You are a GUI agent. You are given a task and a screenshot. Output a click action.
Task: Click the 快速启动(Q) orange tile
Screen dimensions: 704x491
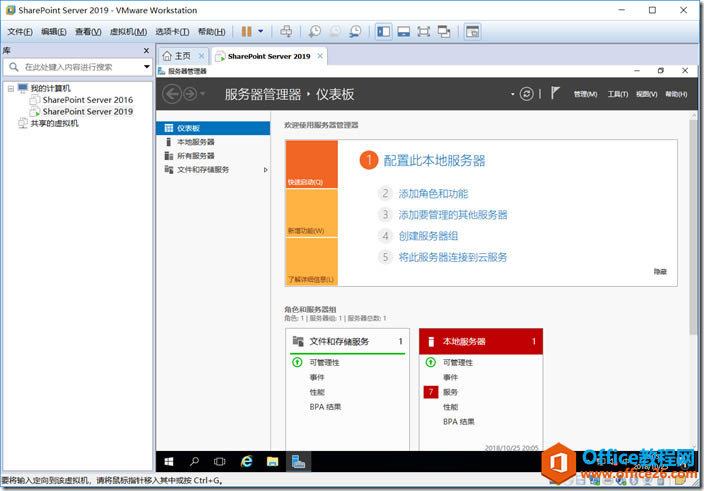(312, 164)
